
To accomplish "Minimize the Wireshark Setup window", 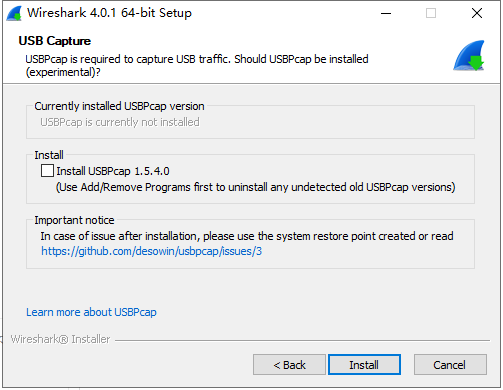I will click(386, 13).
